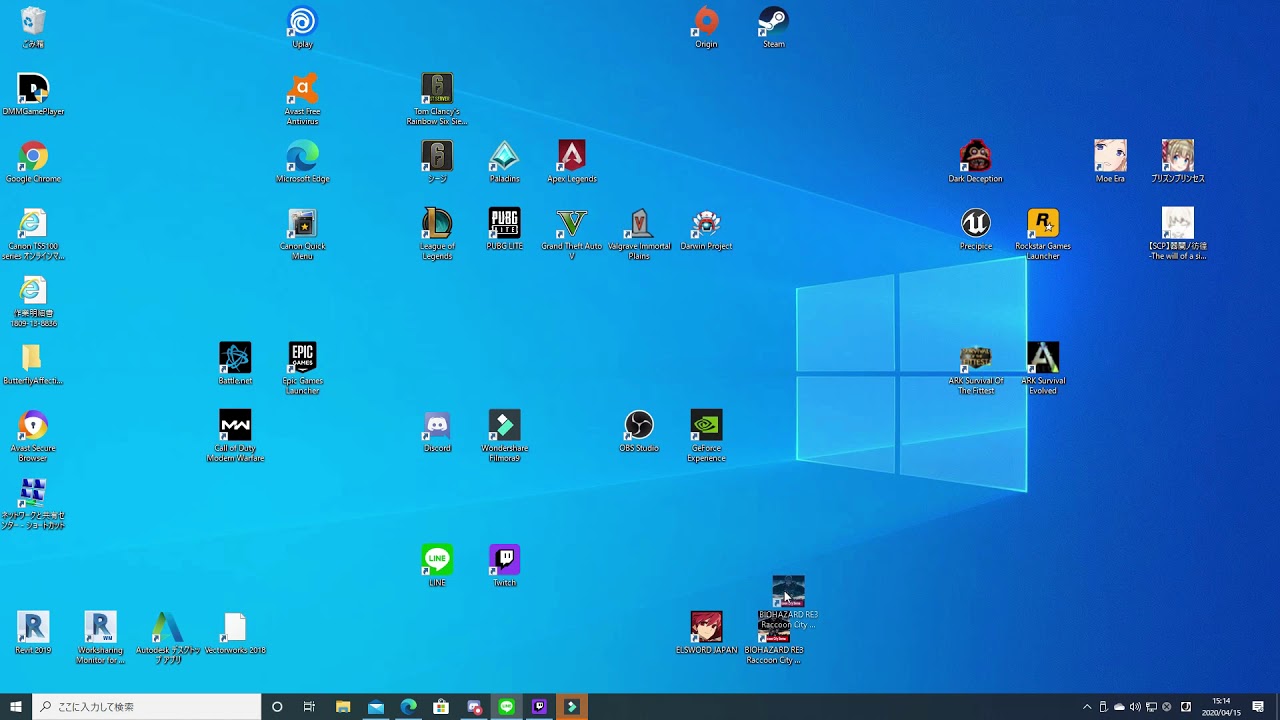Click the Apex Legends shortcut
Viewport: 1280px width, 720px height.
571,162
